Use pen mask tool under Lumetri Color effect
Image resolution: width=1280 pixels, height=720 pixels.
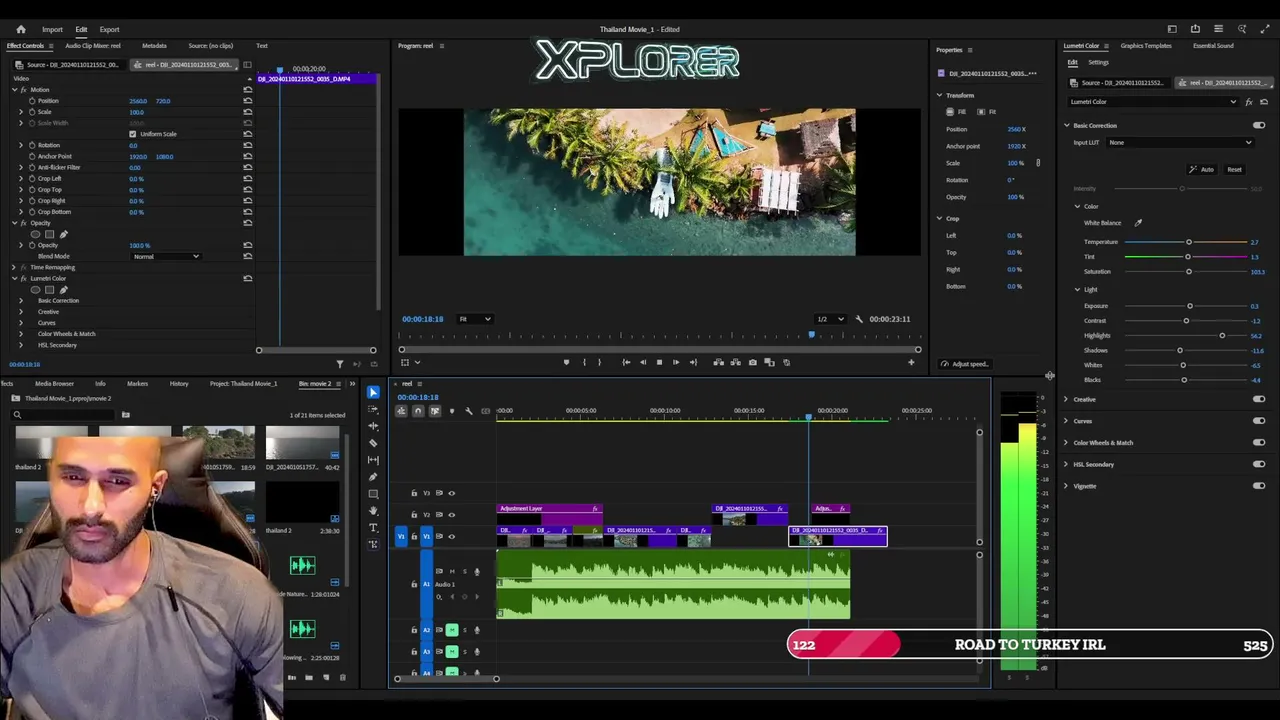(x=63, y=290)
